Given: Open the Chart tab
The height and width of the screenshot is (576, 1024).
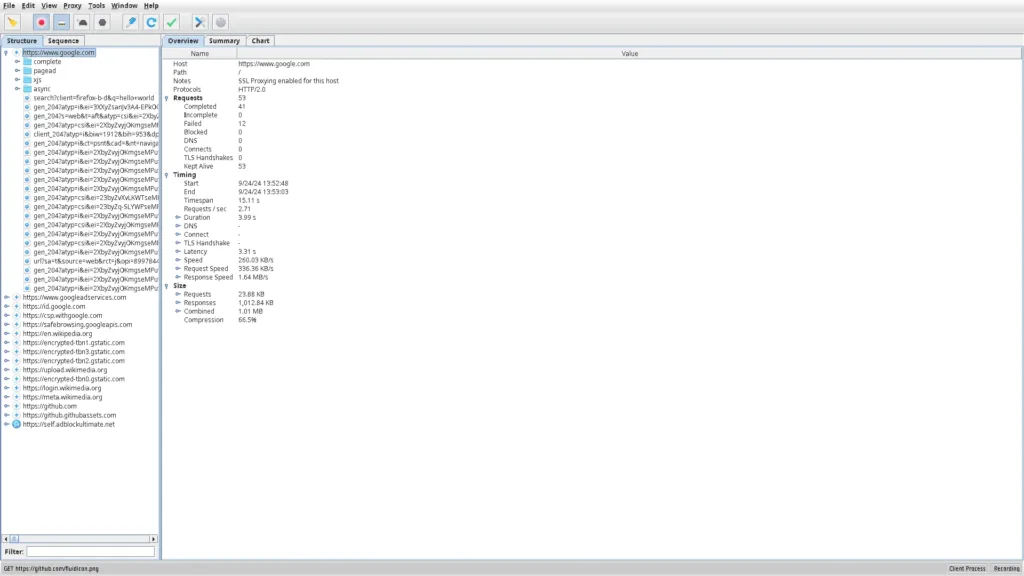Looking at the screenshot, I should coord(260,40).
